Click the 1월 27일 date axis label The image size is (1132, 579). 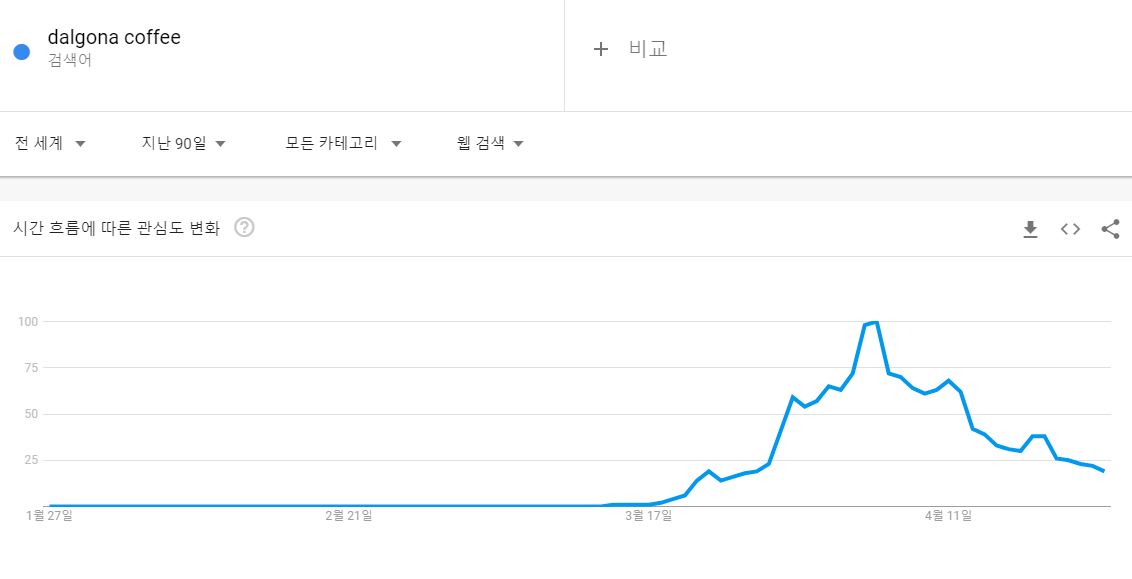click(49, 515)
